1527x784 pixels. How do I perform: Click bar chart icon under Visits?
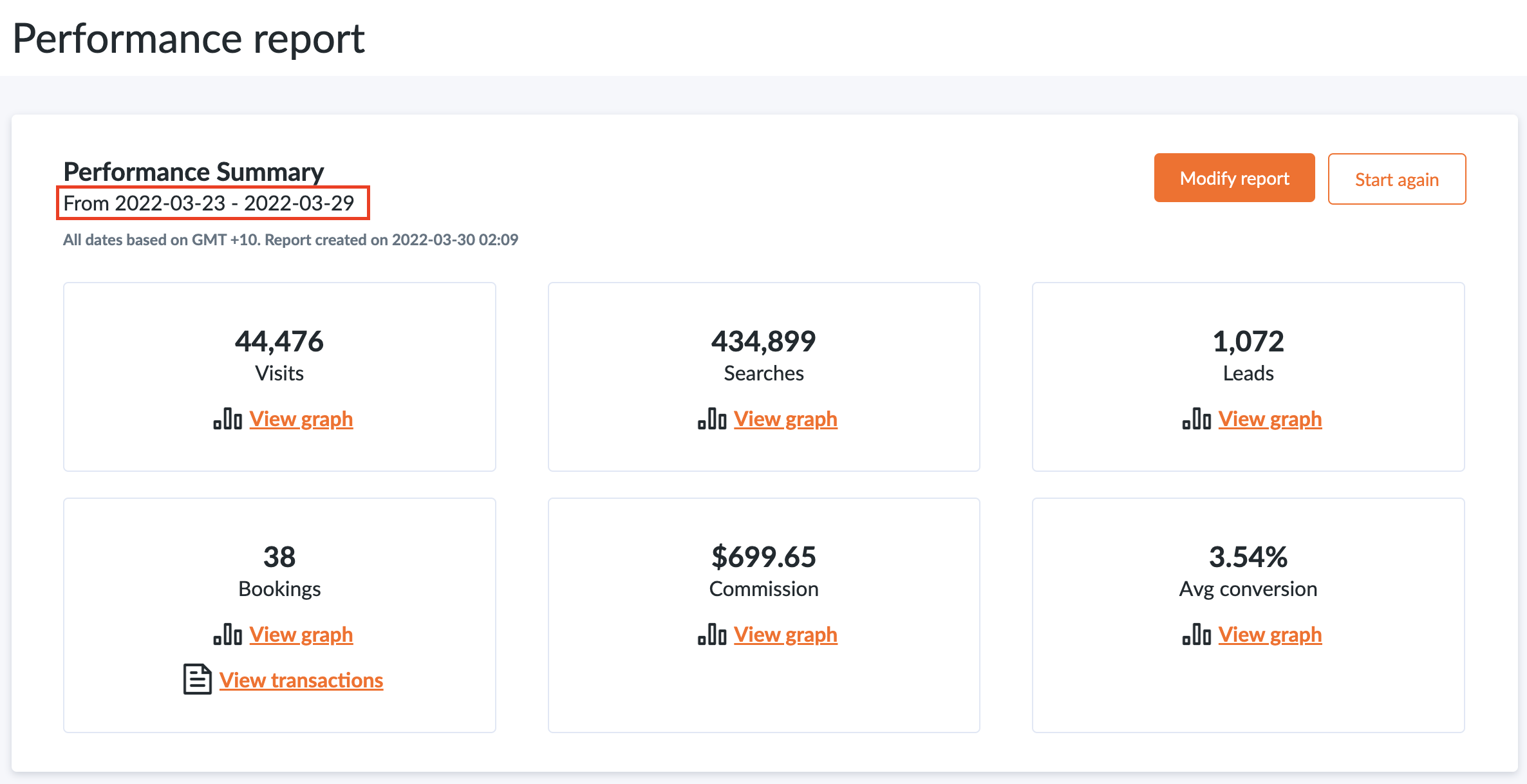tap(228, 419)
